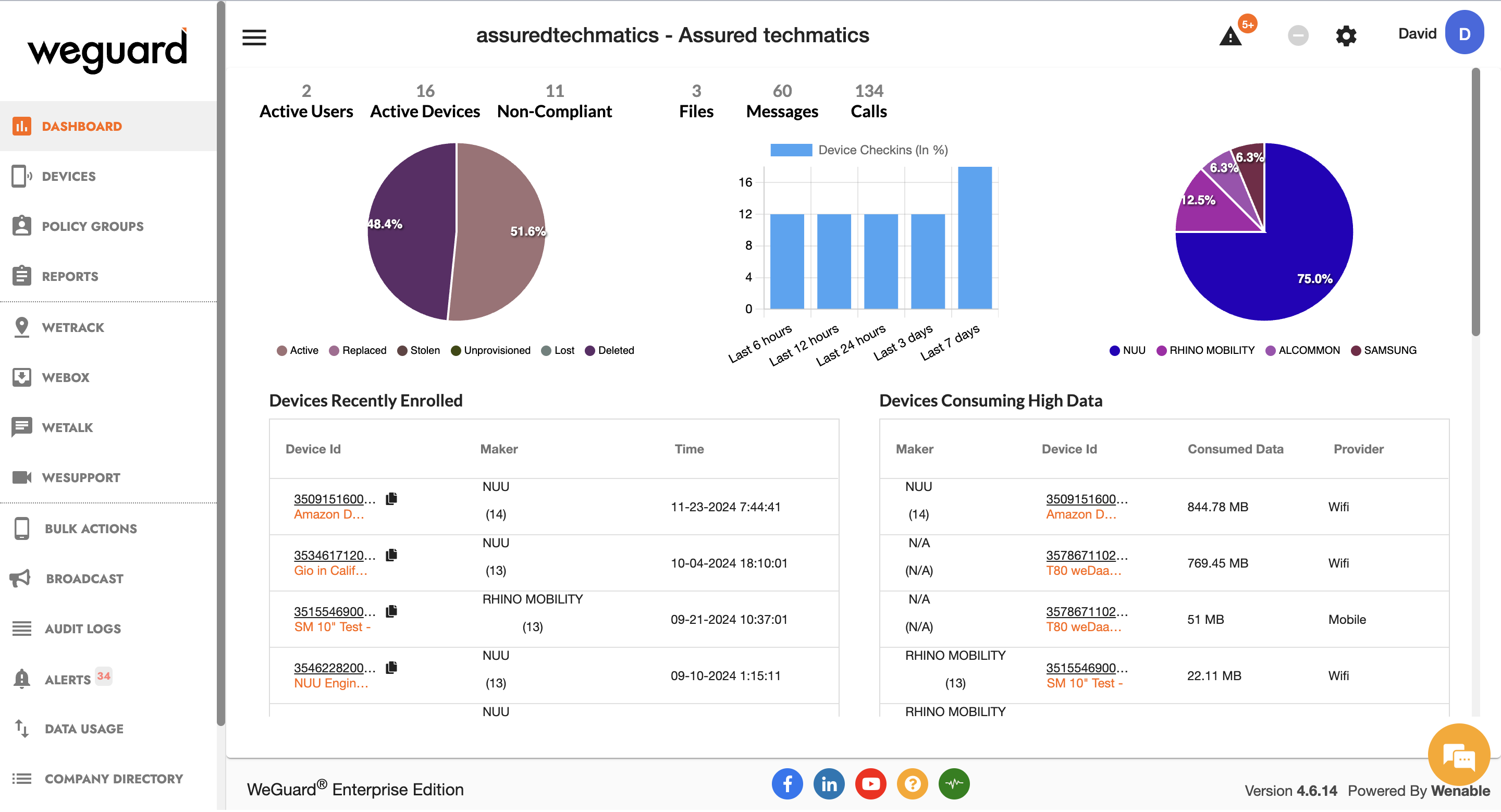Click the gray minus status icon
The height and width of the screenshot is (812, 1501).
click(1298, 36)
